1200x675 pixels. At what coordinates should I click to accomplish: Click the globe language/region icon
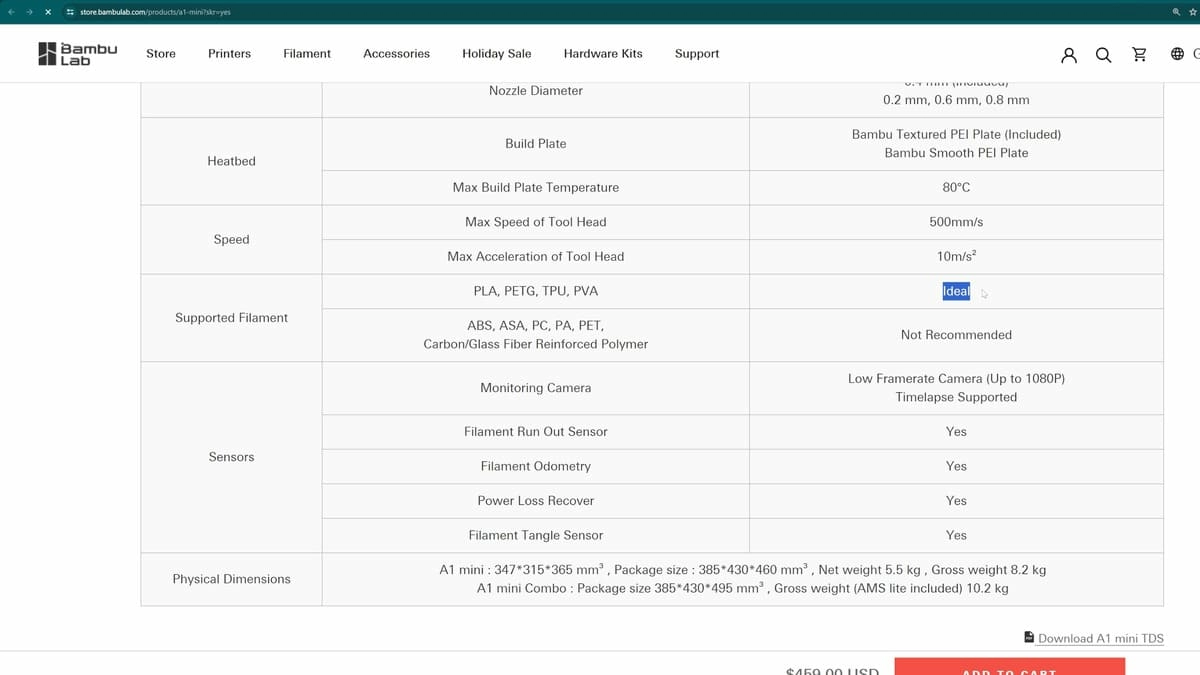[x=1177, y=55]
